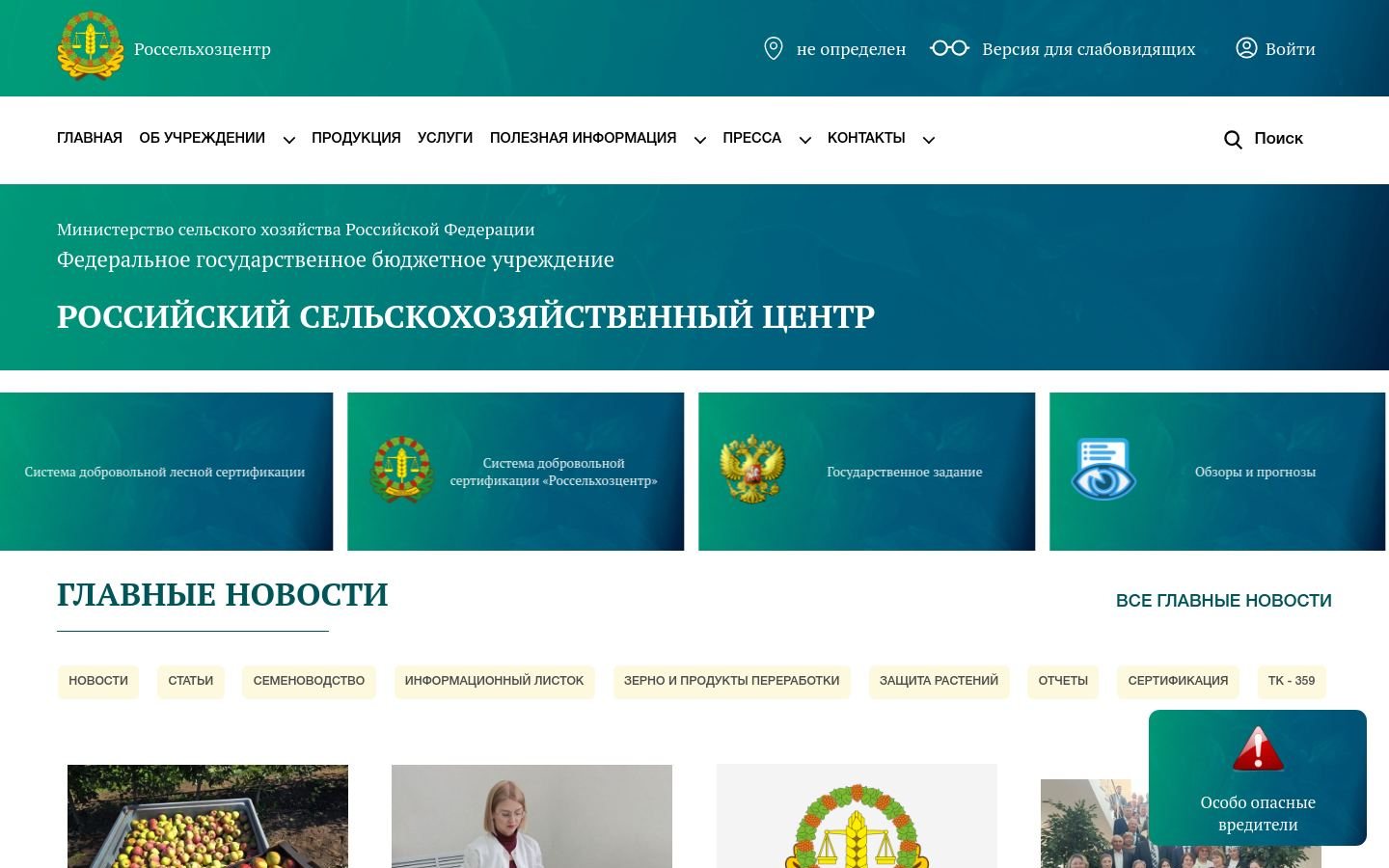This screenshot has height=868, width=1389.
Task: Click Федеральное государственное бюджетное учреждение text
Action: 336,259
